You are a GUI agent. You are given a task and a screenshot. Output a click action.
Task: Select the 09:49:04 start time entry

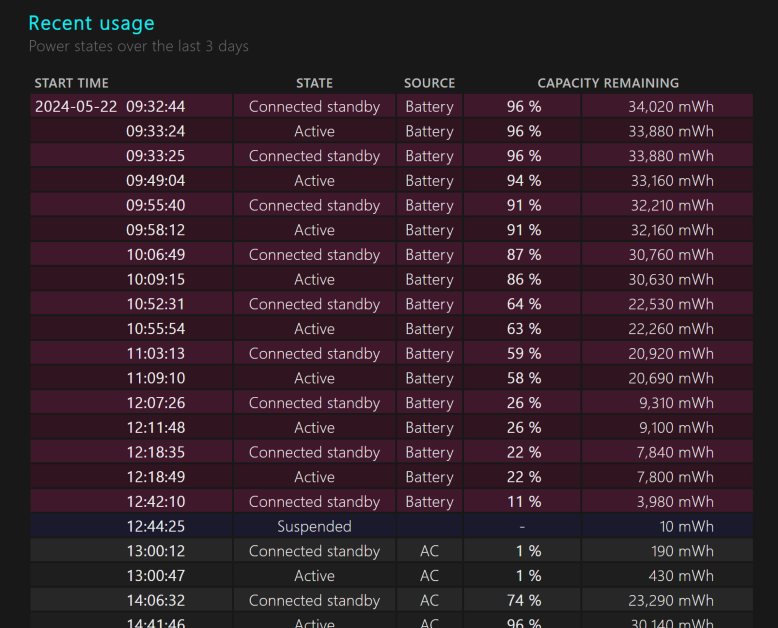tap(155, 181)
